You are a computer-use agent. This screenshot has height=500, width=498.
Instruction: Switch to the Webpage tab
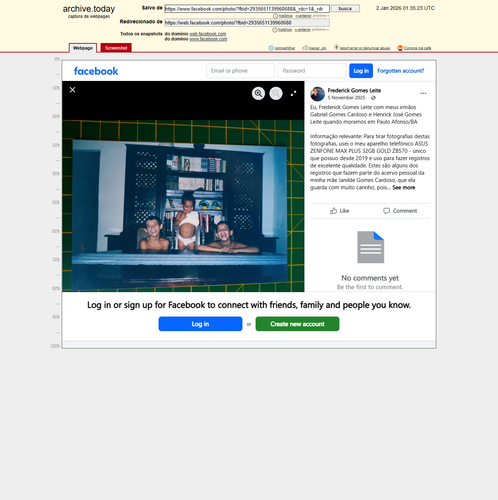pyautogui.click(x=83, y=48)
